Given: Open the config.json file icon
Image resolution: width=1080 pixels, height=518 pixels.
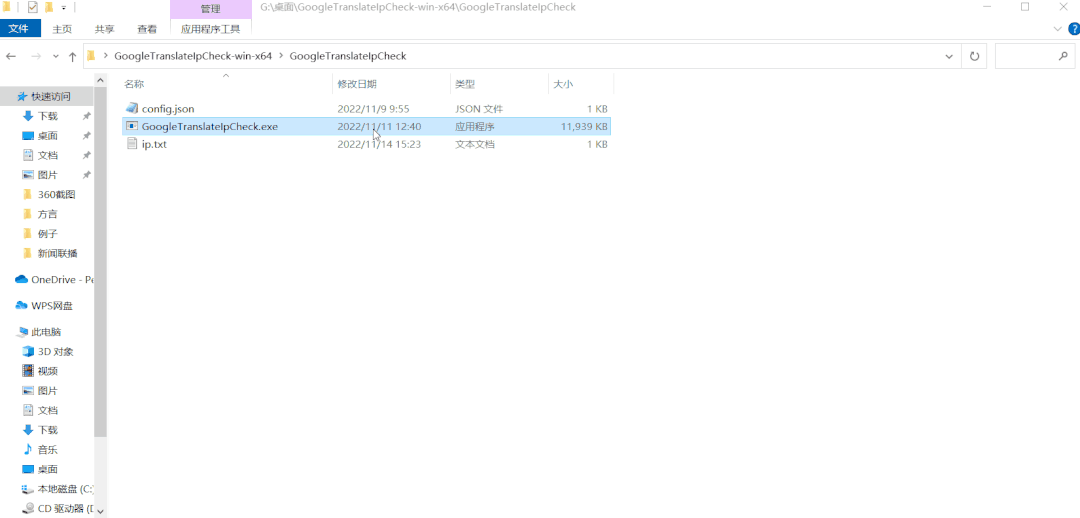Looking at the screenshot, I should tap(132, 109).
